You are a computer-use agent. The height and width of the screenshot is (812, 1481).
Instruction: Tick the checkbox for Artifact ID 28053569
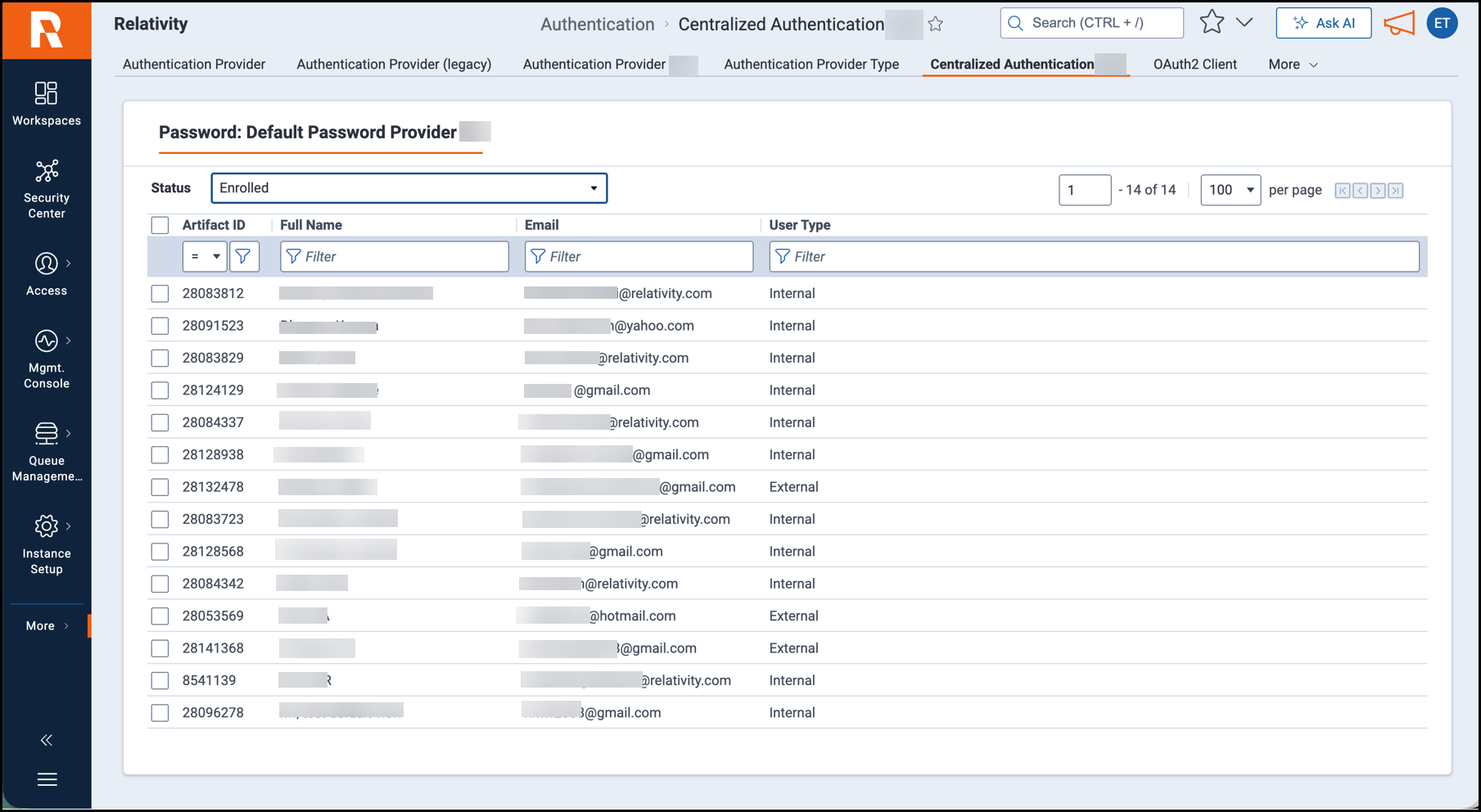coord(160,616)
